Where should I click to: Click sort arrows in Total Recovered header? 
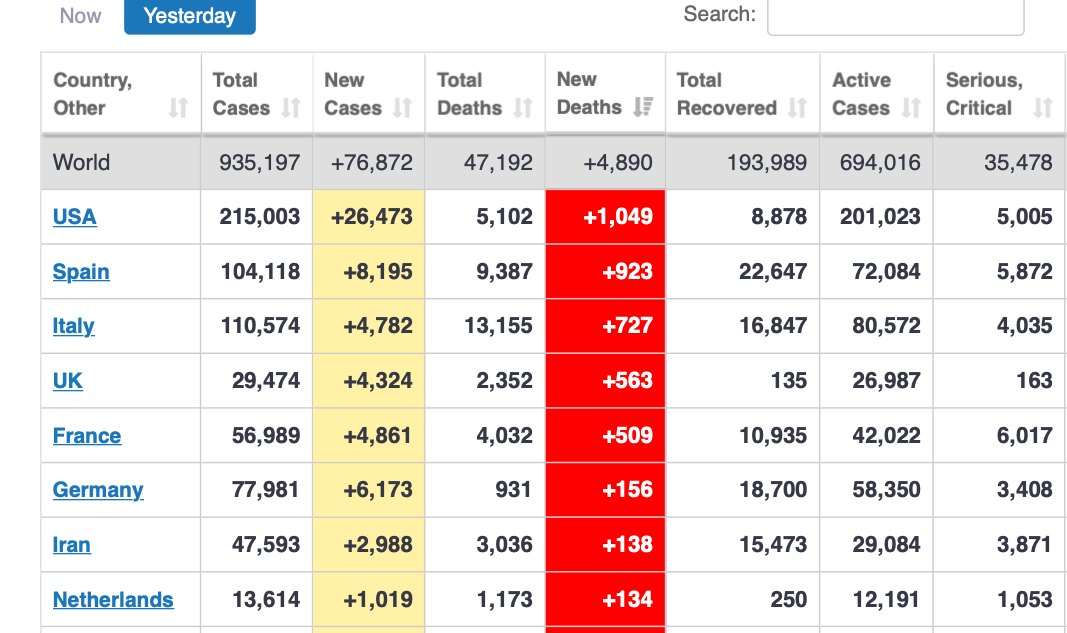[797, 108]
